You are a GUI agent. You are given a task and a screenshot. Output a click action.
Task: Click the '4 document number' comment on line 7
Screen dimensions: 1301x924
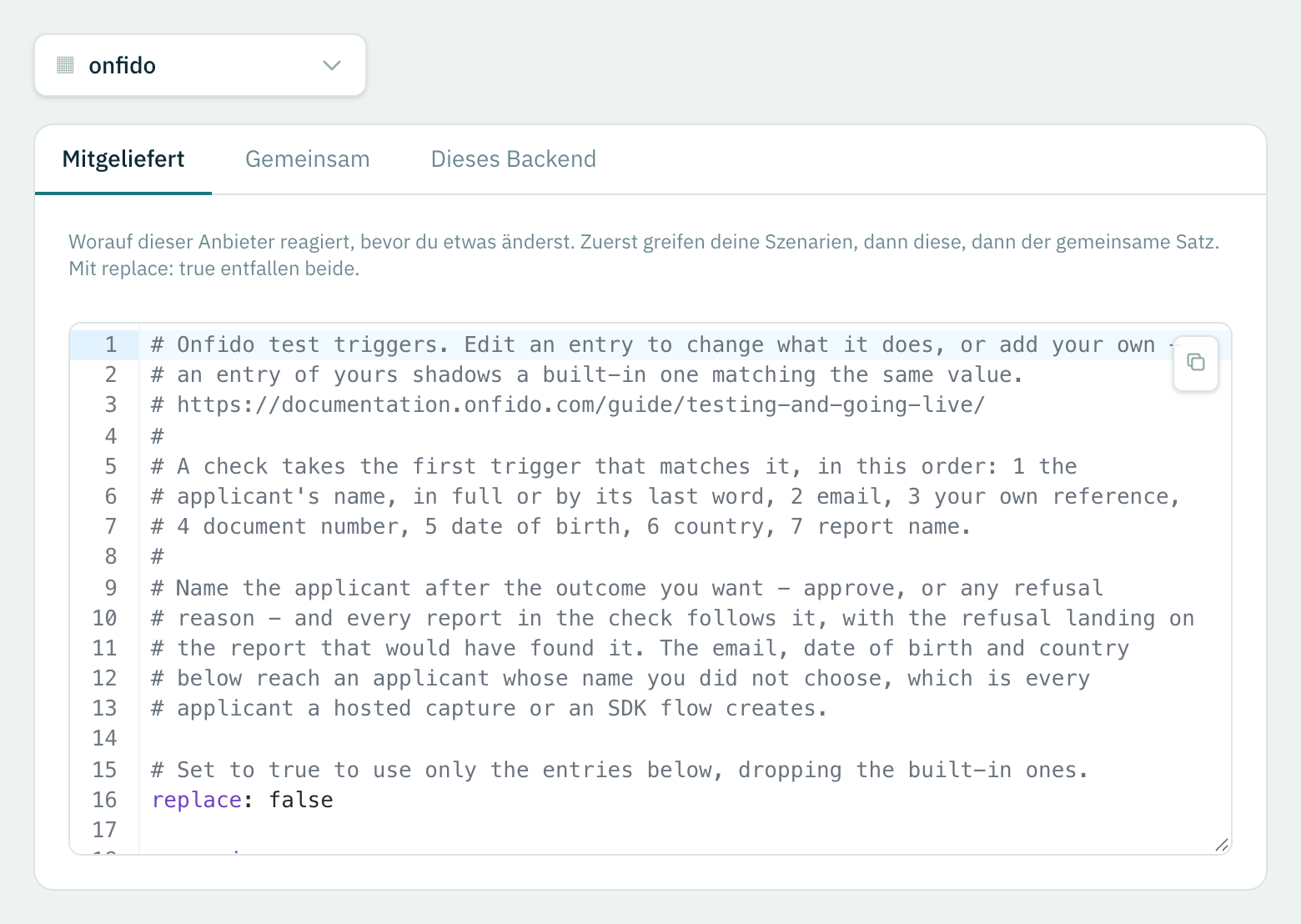tap(561, 527)
